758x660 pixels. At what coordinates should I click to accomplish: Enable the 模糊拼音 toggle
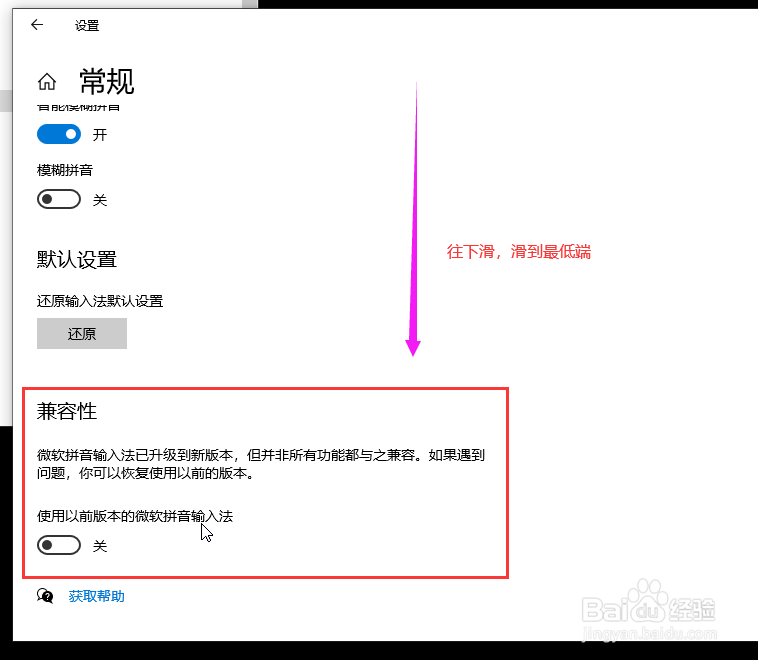point(59,199)
